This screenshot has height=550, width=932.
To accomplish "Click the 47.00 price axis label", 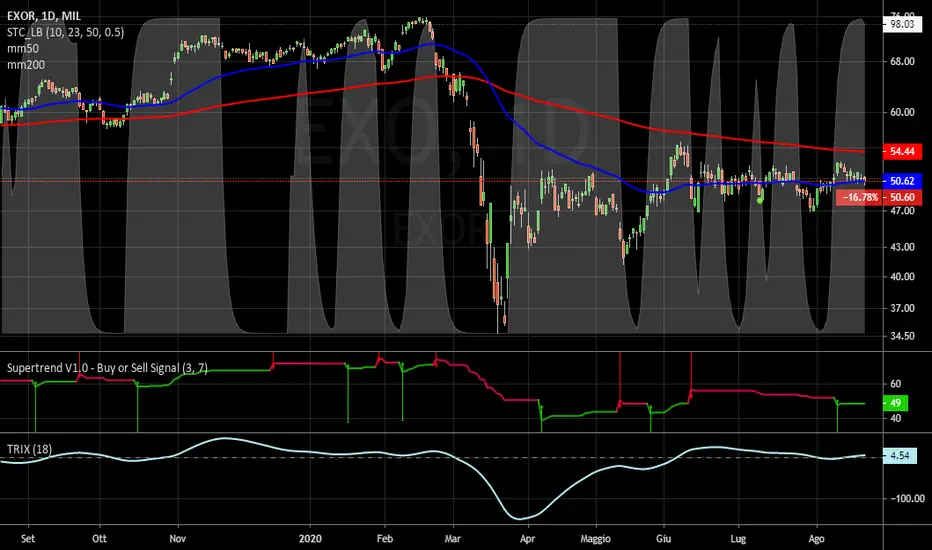I will click(902, 210).
